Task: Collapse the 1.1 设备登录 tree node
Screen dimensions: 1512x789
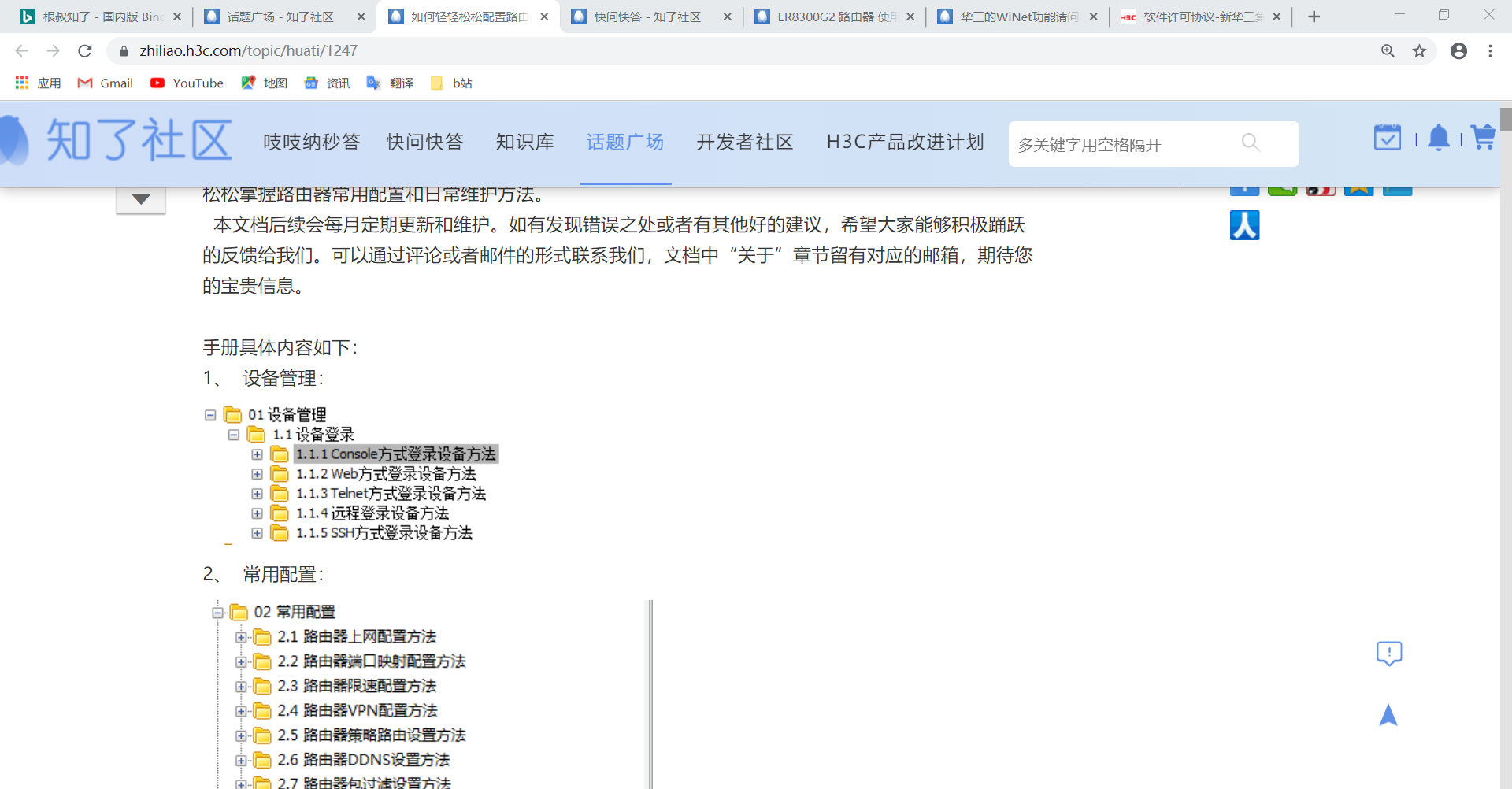Action: point(234,435)
